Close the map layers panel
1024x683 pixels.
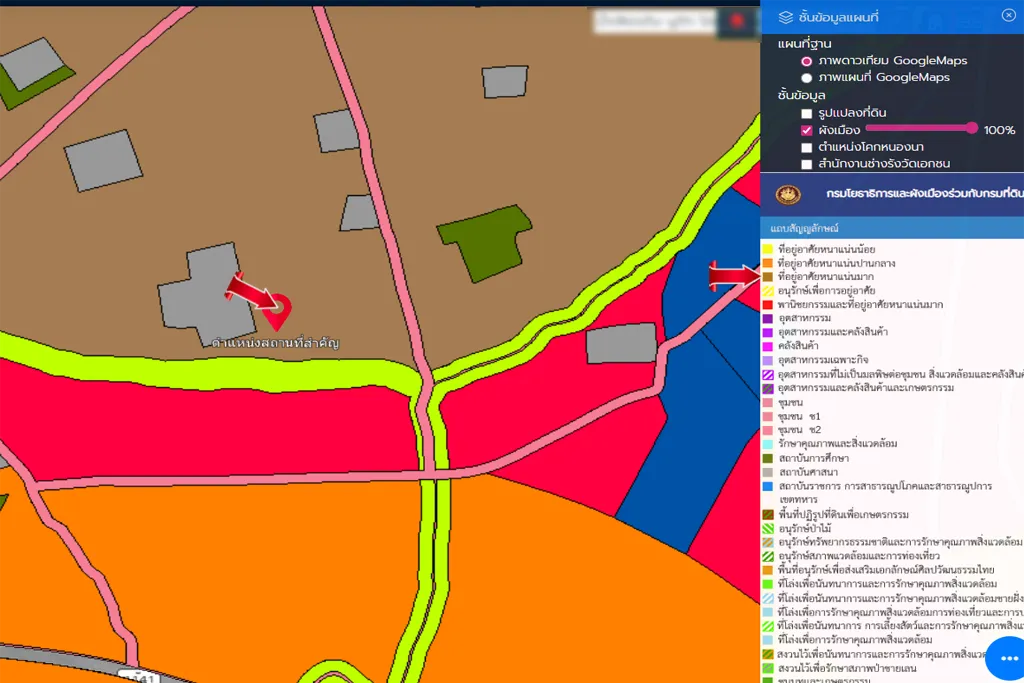(x=1008, y=15)
